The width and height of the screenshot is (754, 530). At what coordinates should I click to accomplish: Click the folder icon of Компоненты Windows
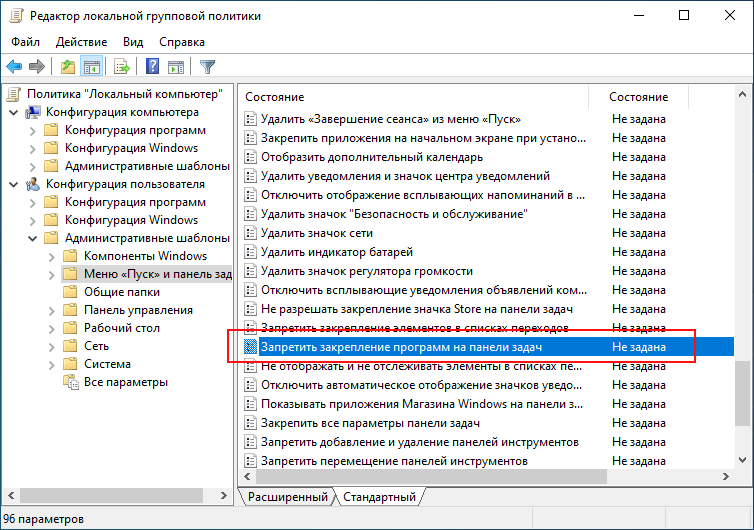(70, 256)
